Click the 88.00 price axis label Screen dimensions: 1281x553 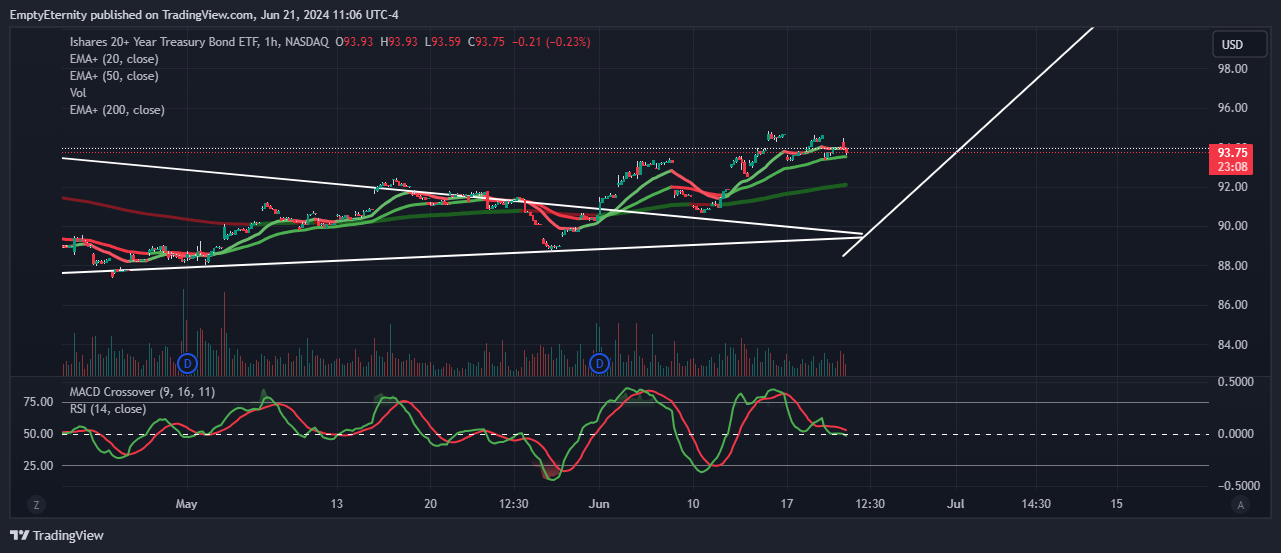pos(1232,266)
